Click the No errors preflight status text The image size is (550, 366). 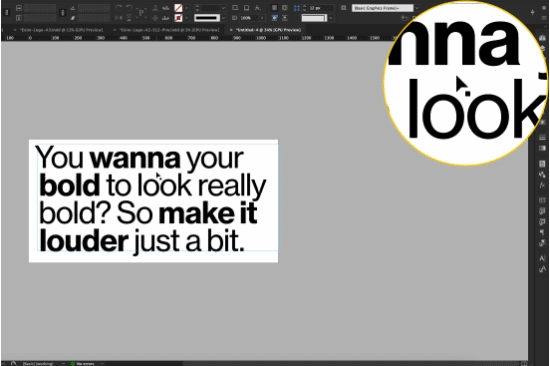point(85,364)
